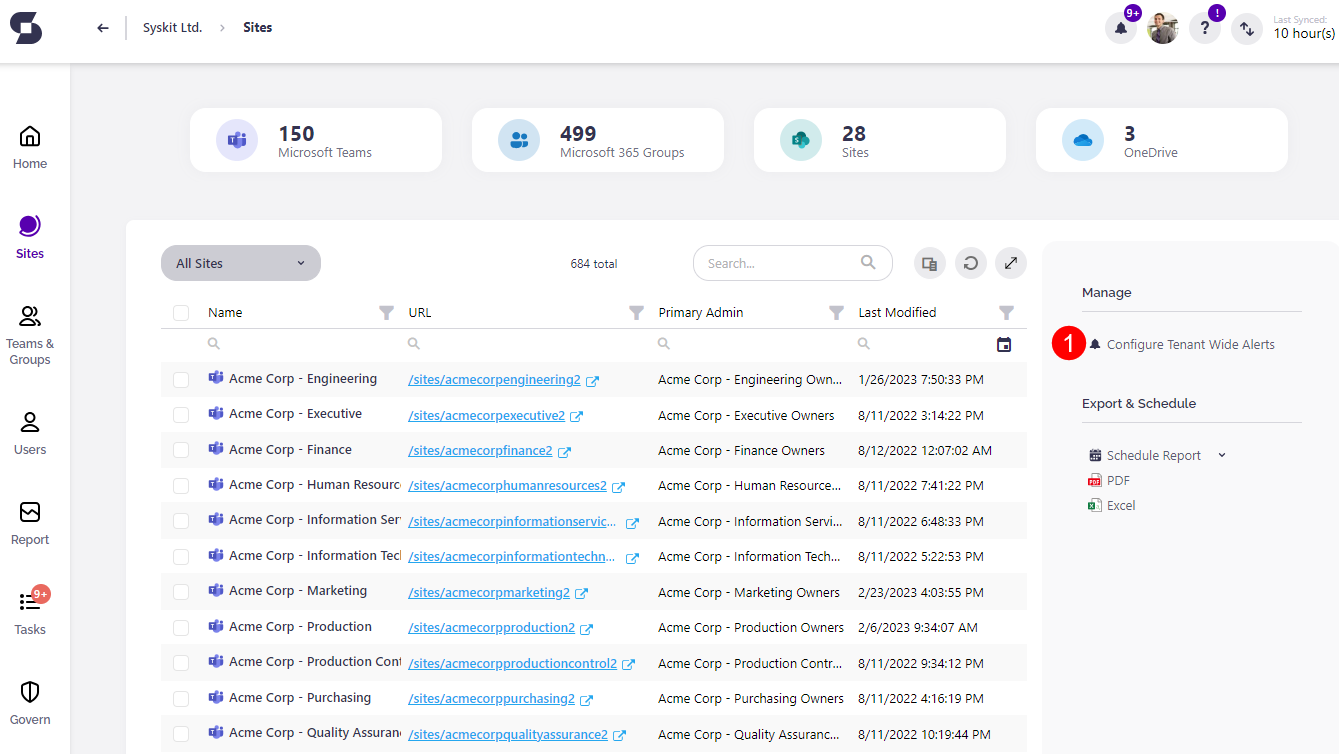
Task: Open the Last Modified date picker
Action: coord(1004,343)
